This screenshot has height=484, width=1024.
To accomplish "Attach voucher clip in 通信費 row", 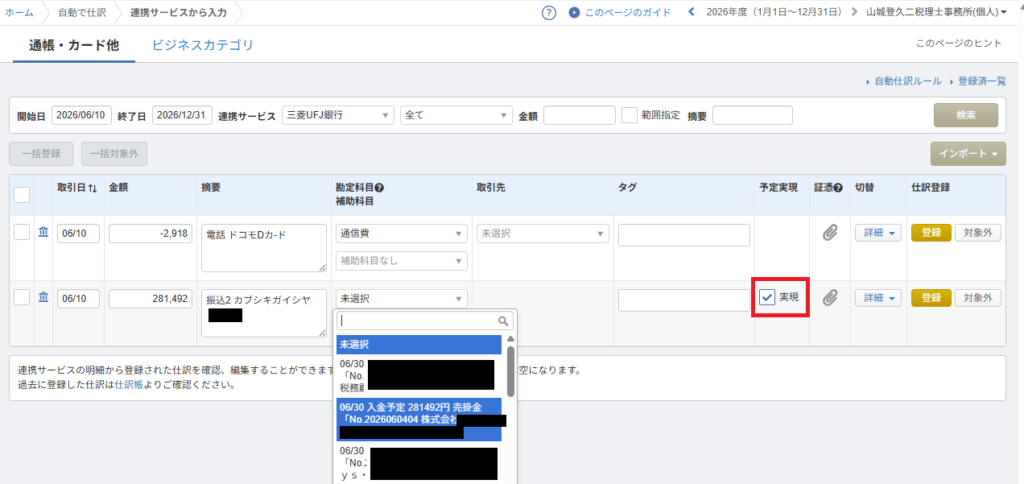I will 829,233.
